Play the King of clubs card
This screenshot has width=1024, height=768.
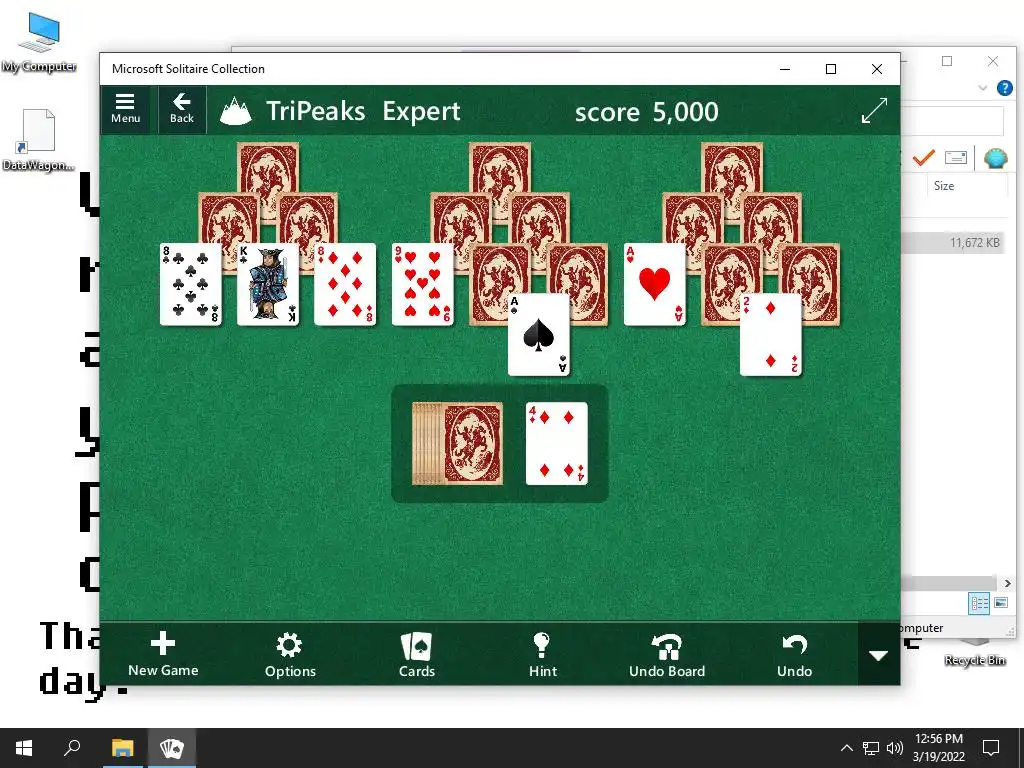tap(268, 284)
